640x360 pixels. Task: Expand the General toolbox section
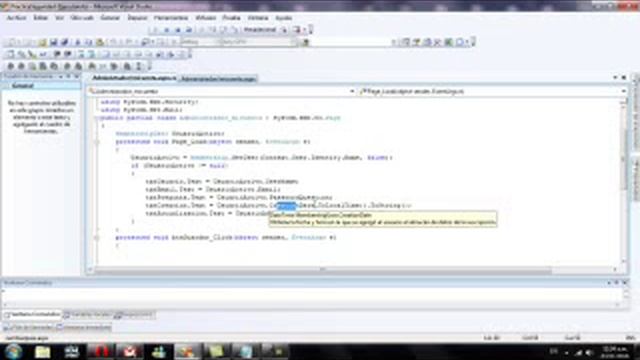tap(41, 86)
